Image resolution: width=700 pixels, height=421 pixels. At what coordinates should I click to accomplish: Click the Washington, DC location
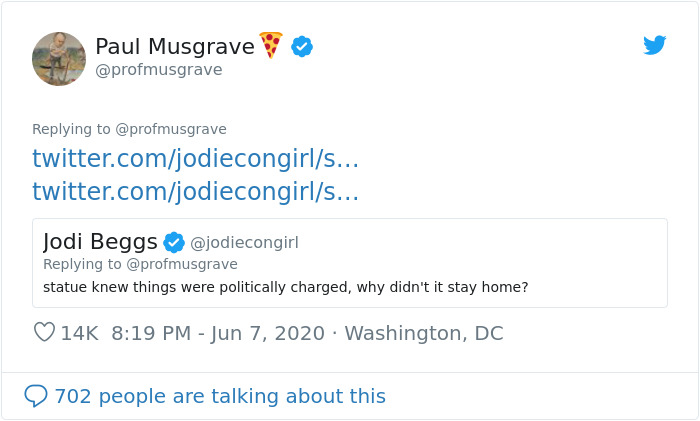(x=423, y=333)
